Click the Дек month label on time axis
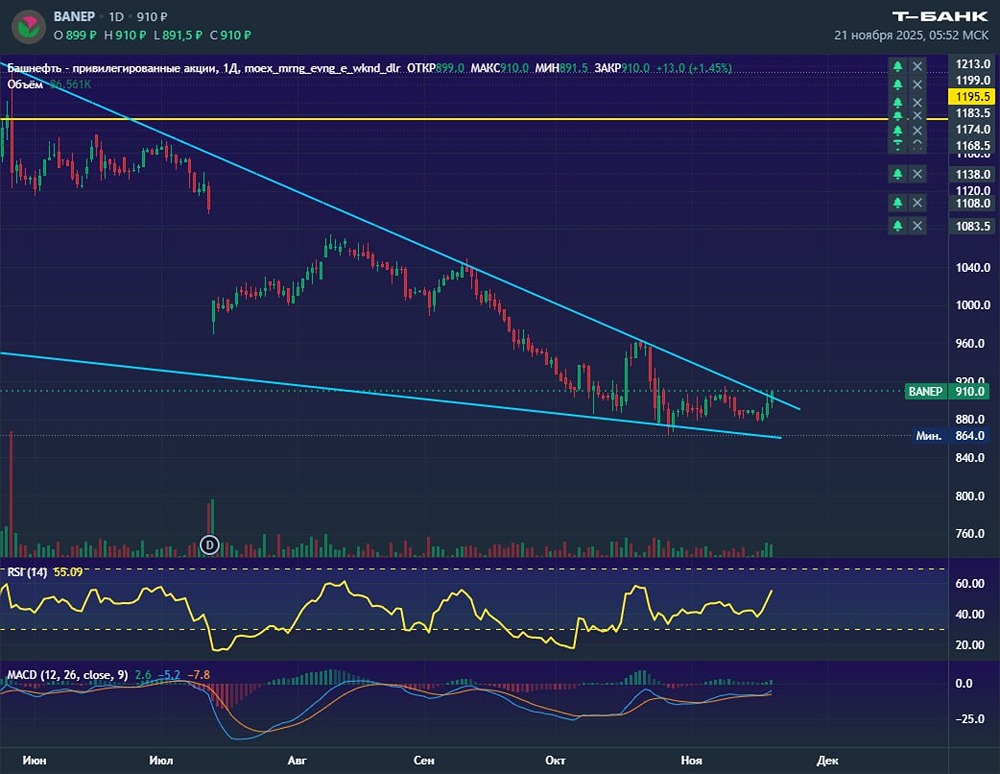Screen dimensions: 1000x774 (x=827, y=760)
